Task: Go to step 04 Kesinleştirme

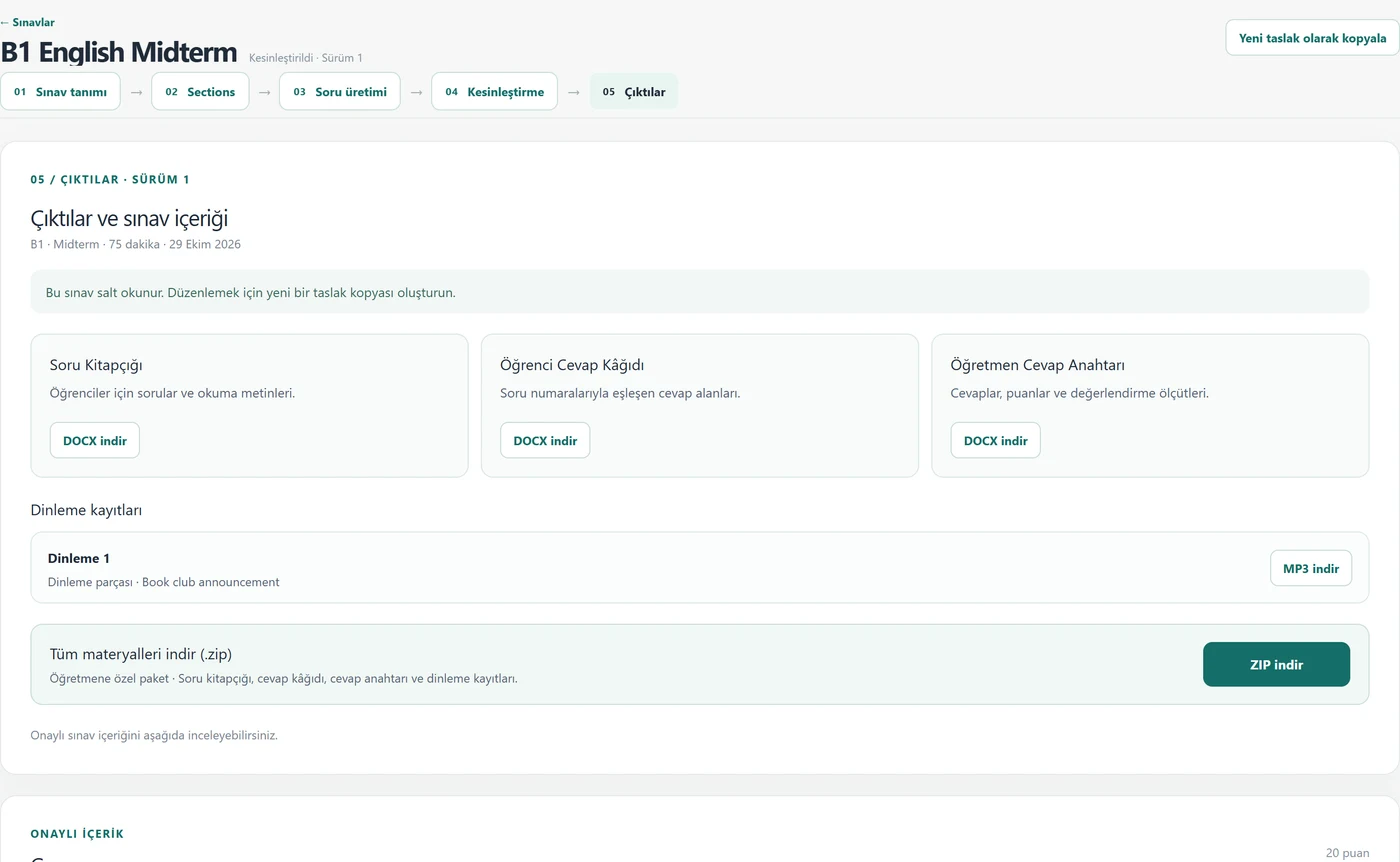Action: pos(494,91)
